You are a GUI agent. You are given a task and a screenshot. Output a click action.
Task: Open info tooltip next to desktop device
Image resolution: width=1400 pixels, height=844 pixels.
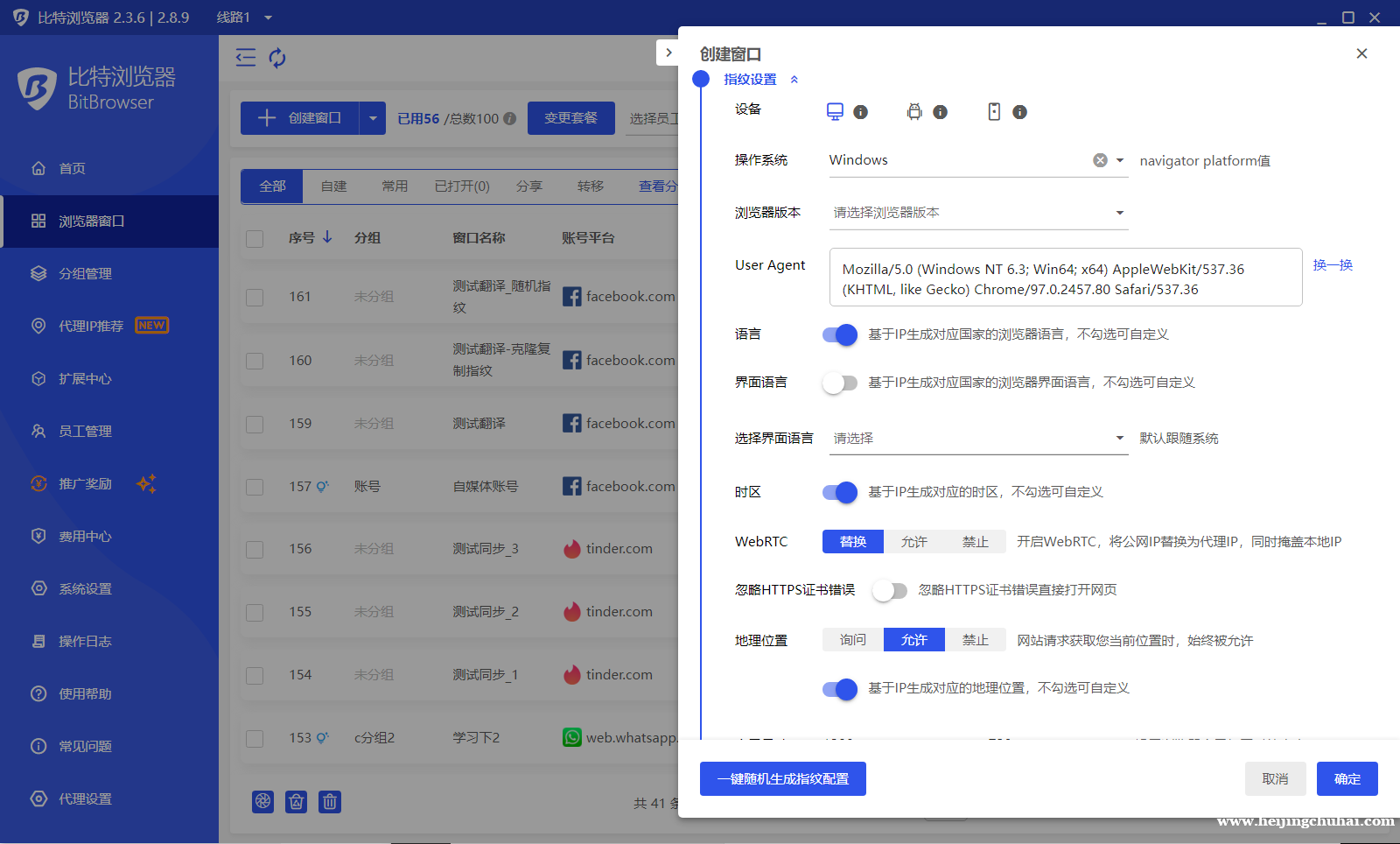(861, 112)
